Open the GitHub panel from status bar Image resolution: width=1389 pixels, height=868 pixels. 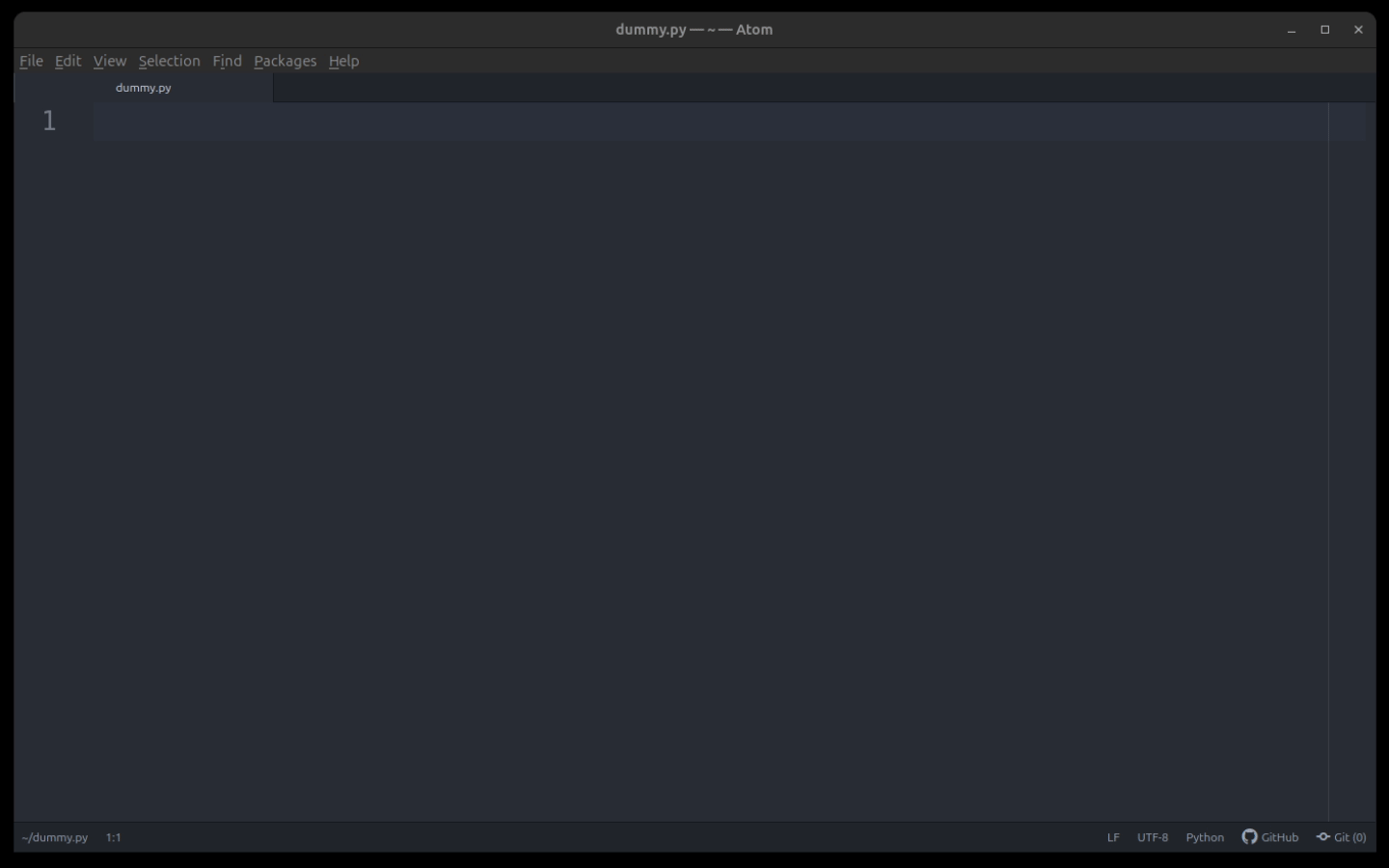1270,837
